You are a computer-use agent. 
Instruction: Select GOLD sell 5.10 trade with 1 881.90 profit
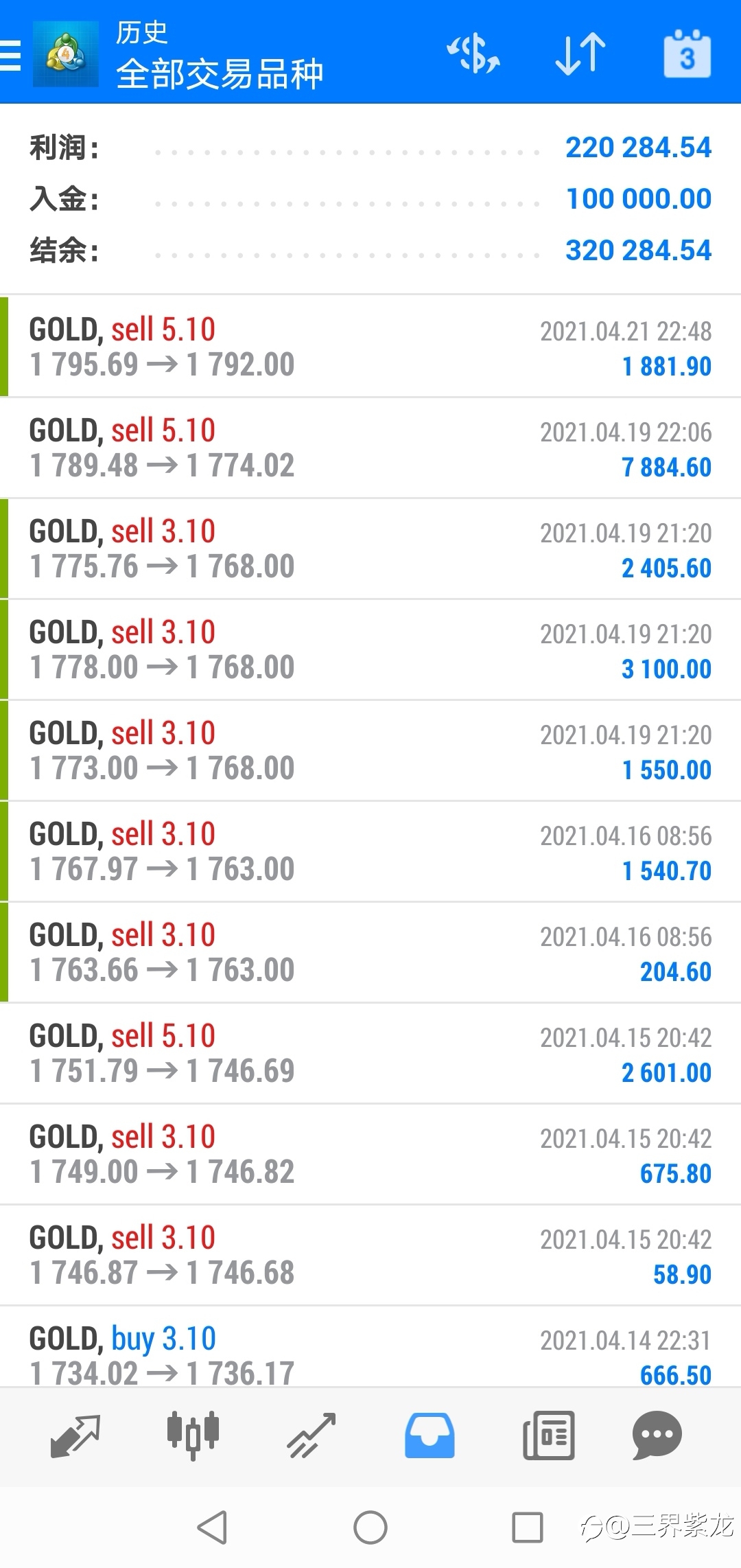[370, 347]
